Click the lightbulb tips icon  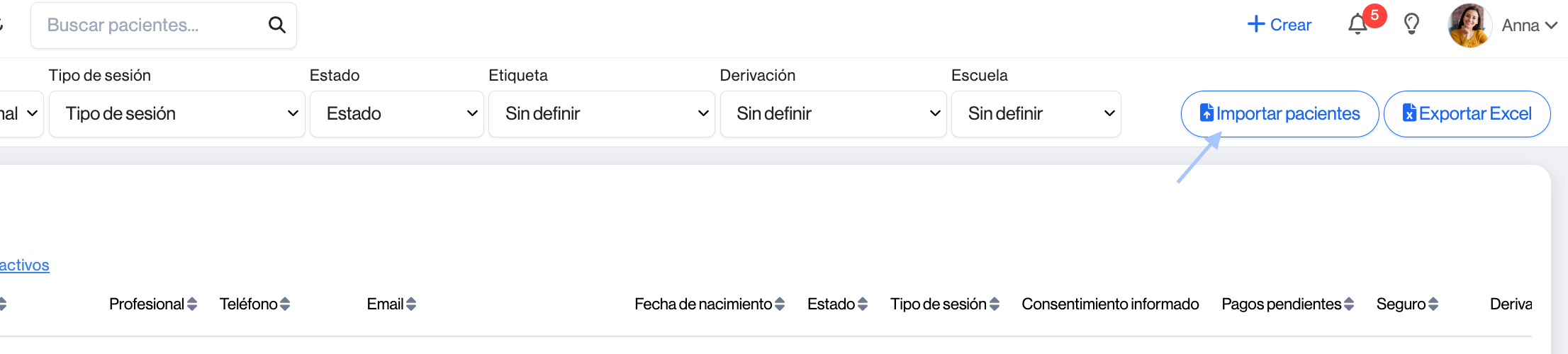pos(1411,25)
